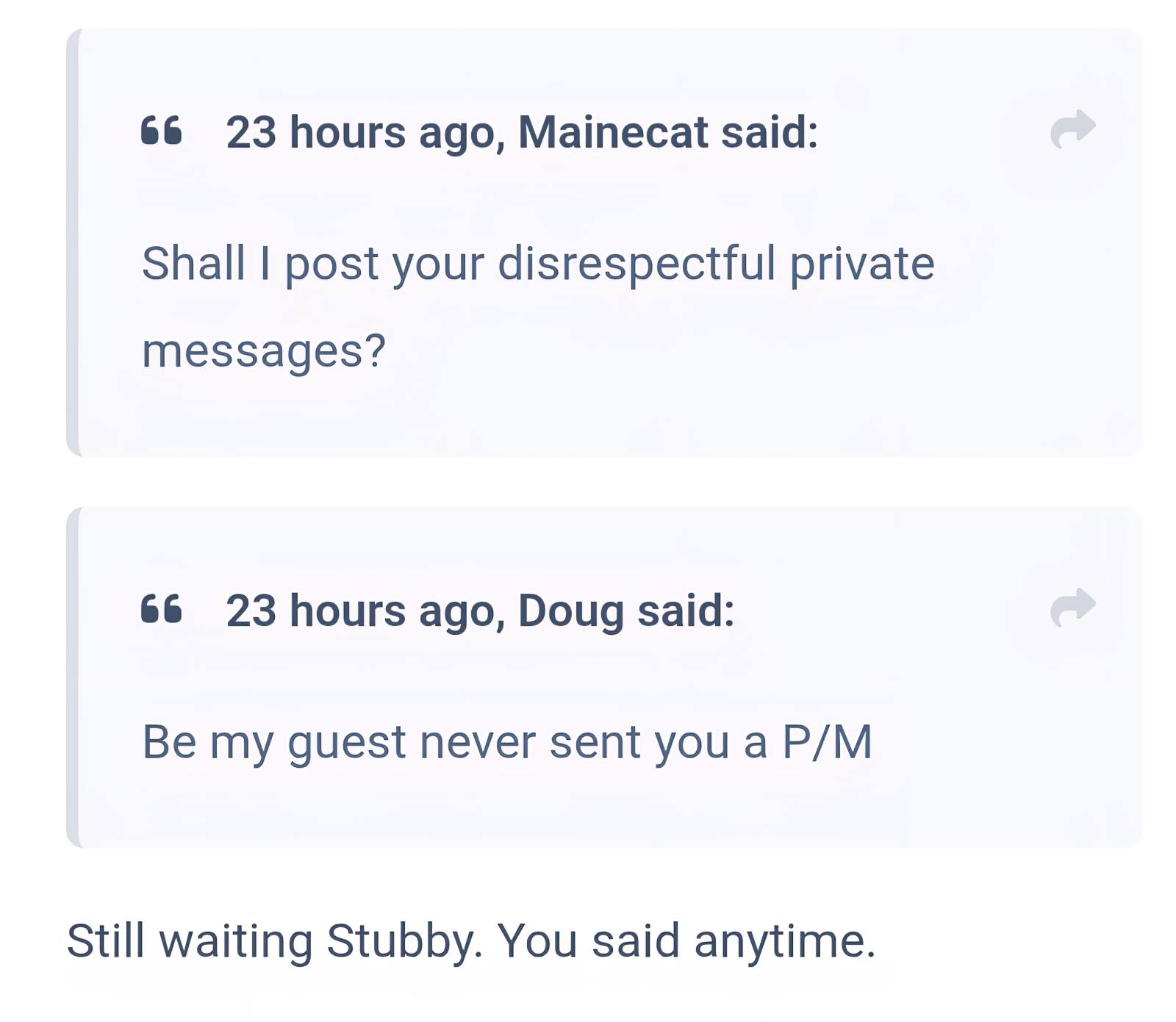The width and height of the screenshot is (1176, 1022).
Task: Click the word "disrespectful" in Mainecat's quote
Action: tap(636, 263)
